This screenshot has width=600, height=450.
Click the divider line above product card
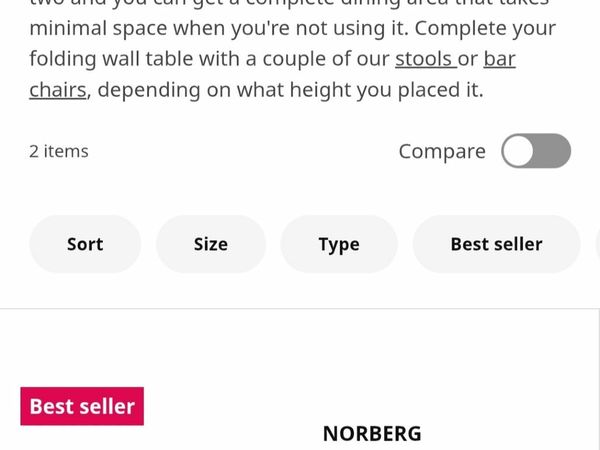300,309
